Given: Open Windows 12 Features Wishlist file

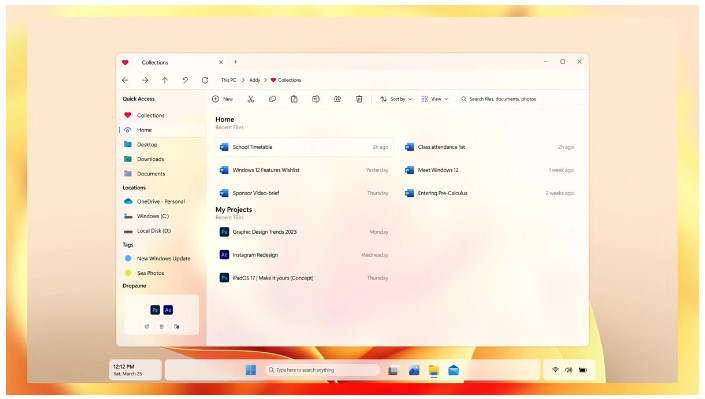Looking at the screenshot, I should click(304, 170).
